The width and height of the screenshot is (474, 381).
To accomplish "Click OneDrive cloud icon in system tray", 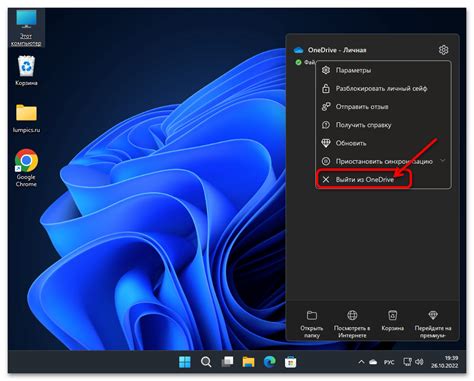I will [373, 362].
